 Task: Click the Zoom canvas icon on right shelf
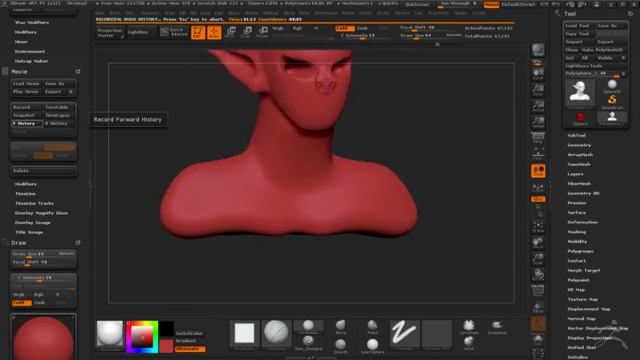click(x=538, y=90)
